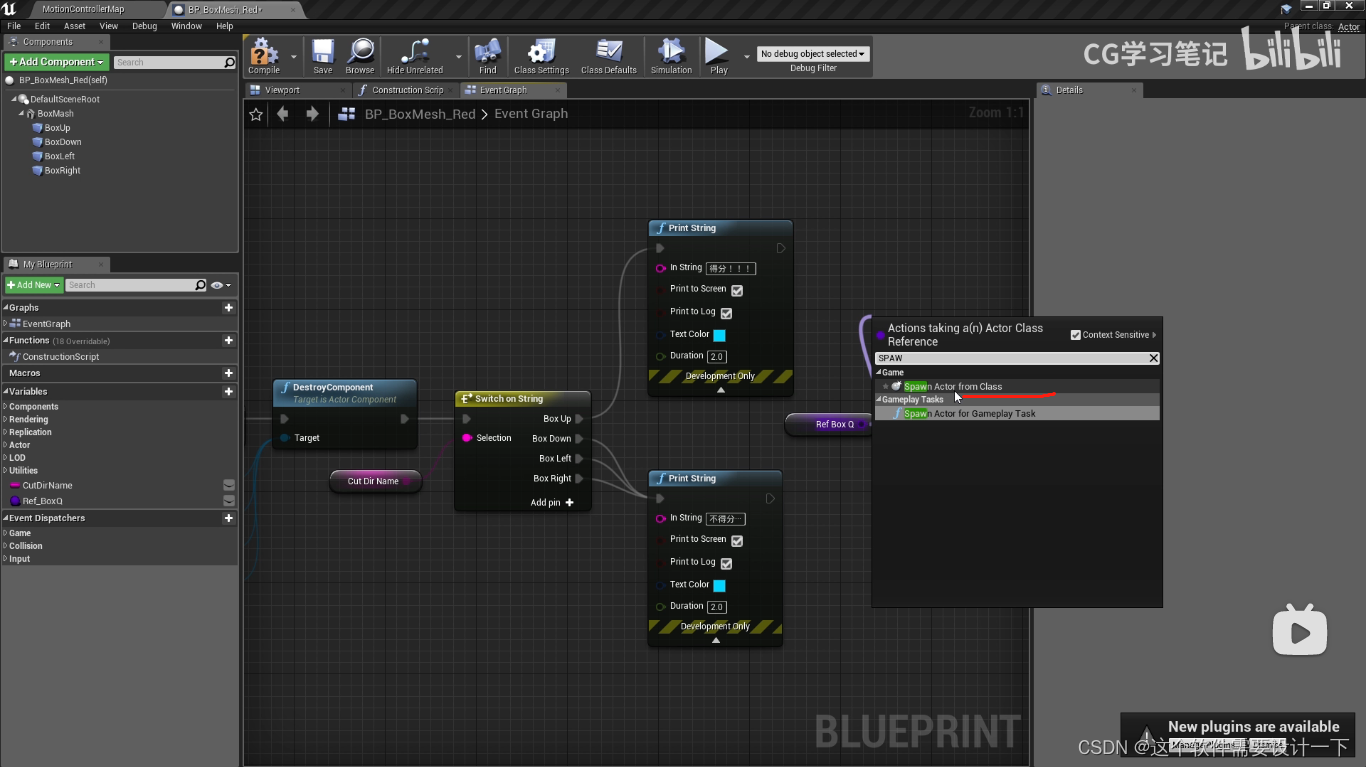Click BP_BoxMesh_Red breadcrumb
1366x767 pixels.
pos(420,114)
